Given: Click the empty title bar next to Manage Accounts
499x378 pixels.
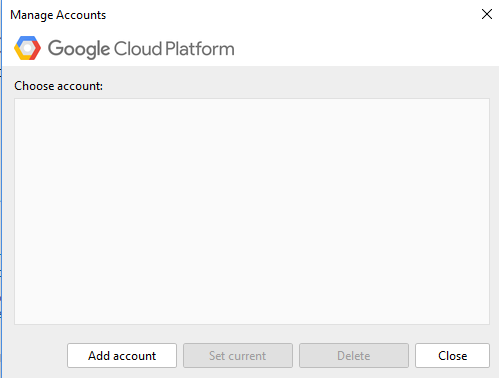Looking at the screenshot, I should [x=290, y=15].
